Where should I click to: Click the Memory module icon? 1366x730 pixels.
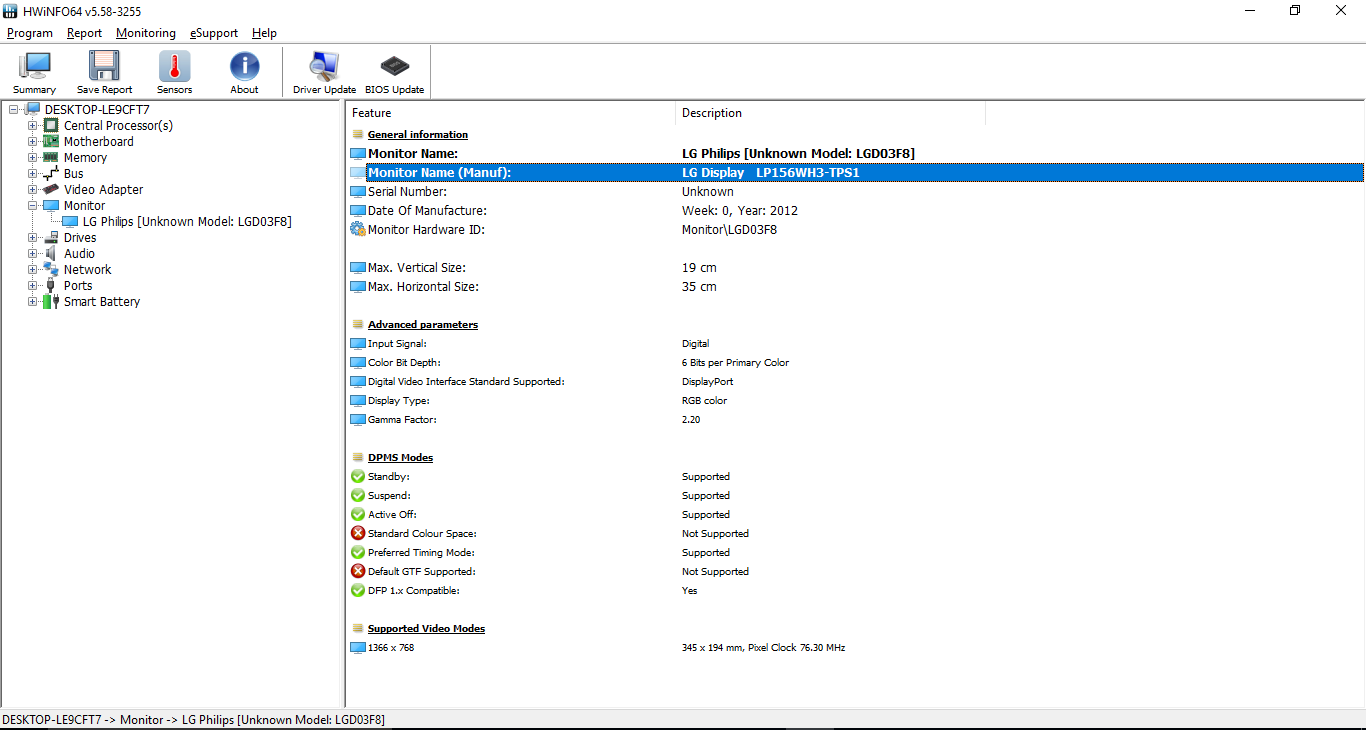(51, 157)
